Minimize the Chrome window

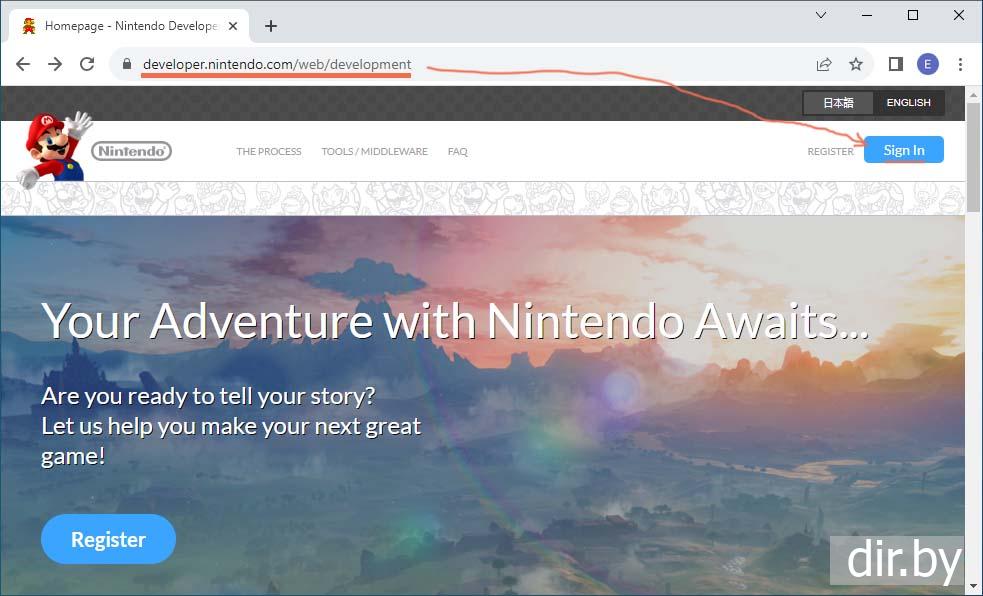click(867, 15)
